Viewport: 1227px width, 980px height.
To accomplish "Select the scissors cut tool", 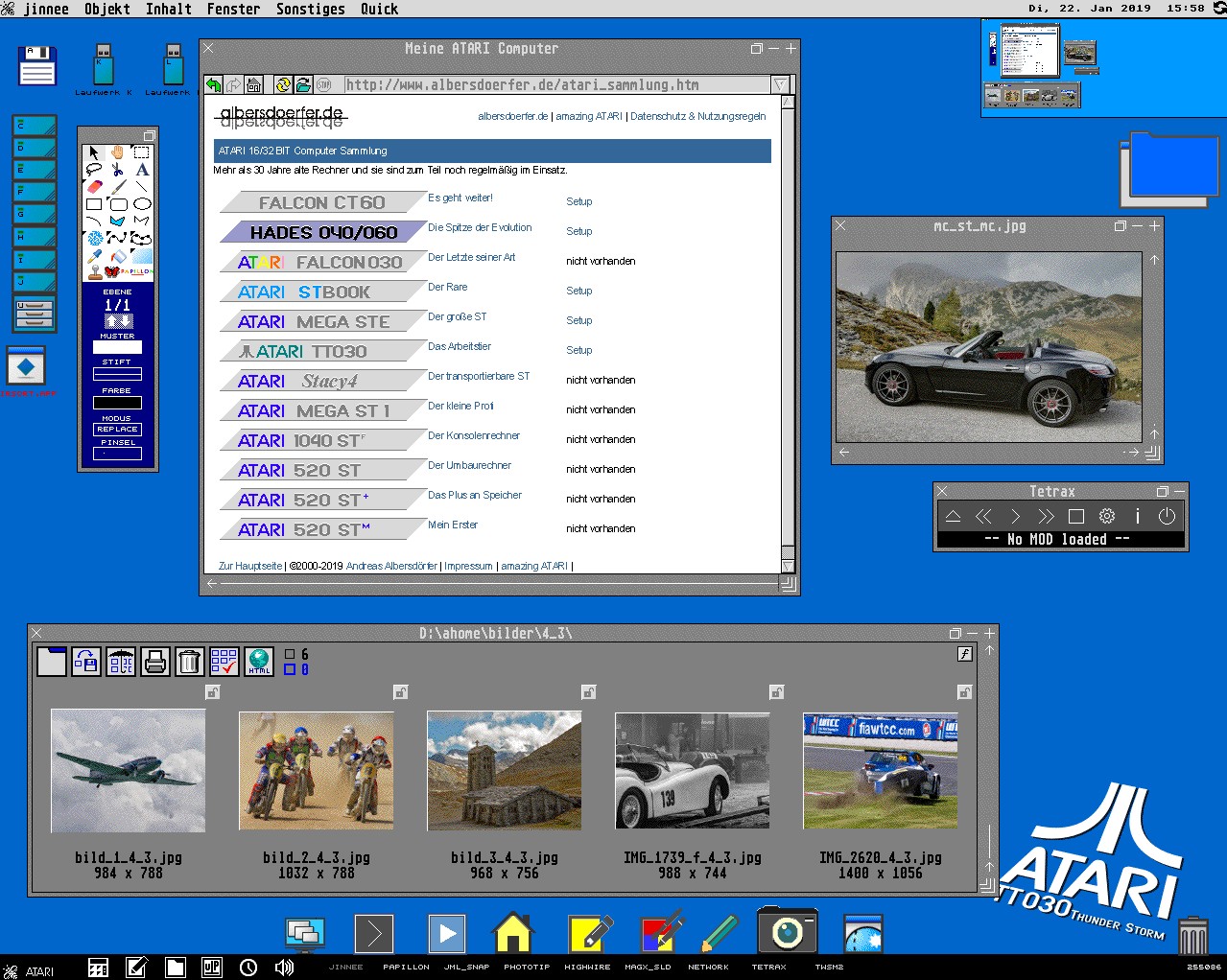I will tap(117, 170).
